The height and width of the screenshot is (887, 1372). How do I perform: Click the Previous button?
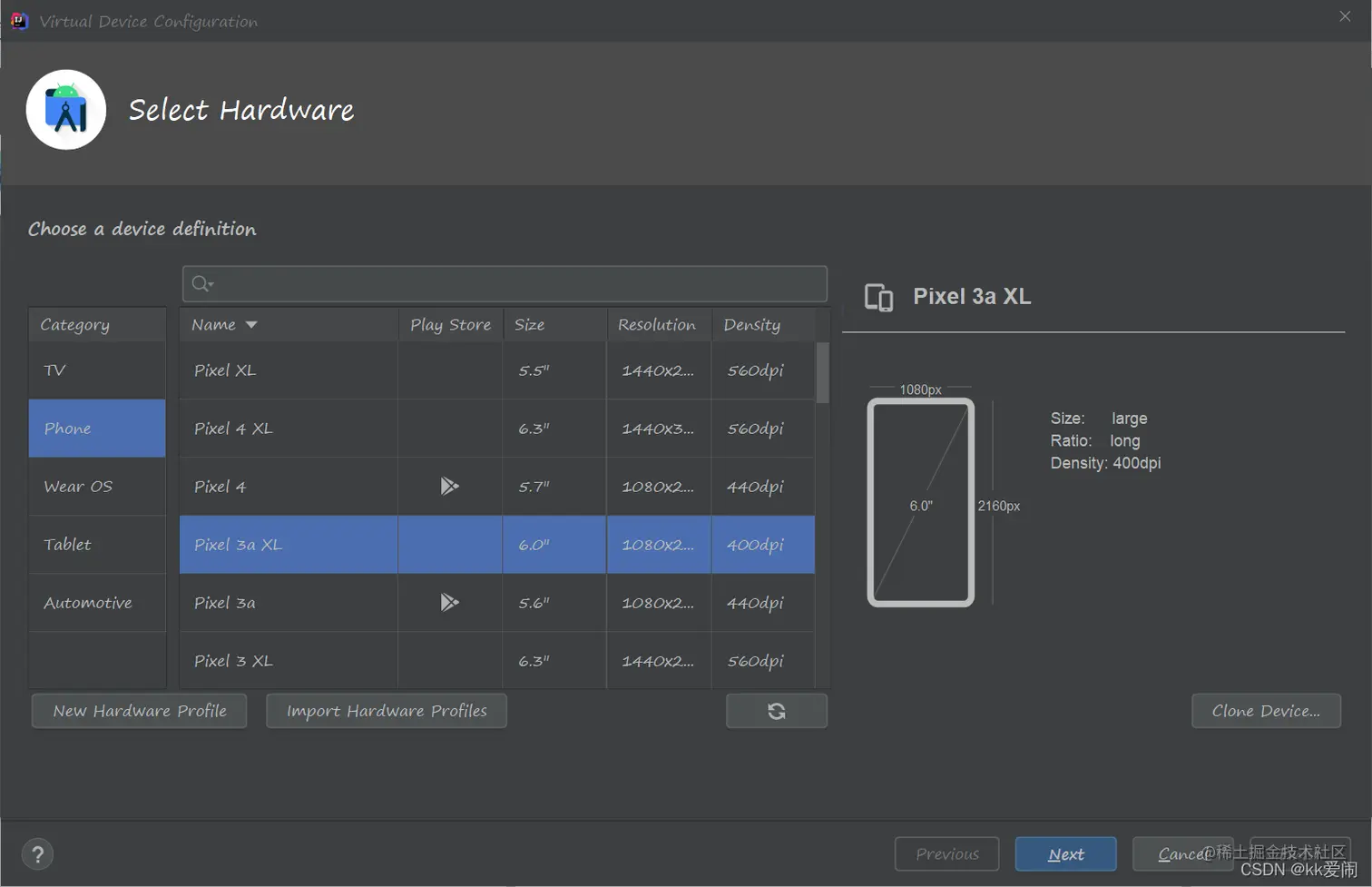pos(947,853)
